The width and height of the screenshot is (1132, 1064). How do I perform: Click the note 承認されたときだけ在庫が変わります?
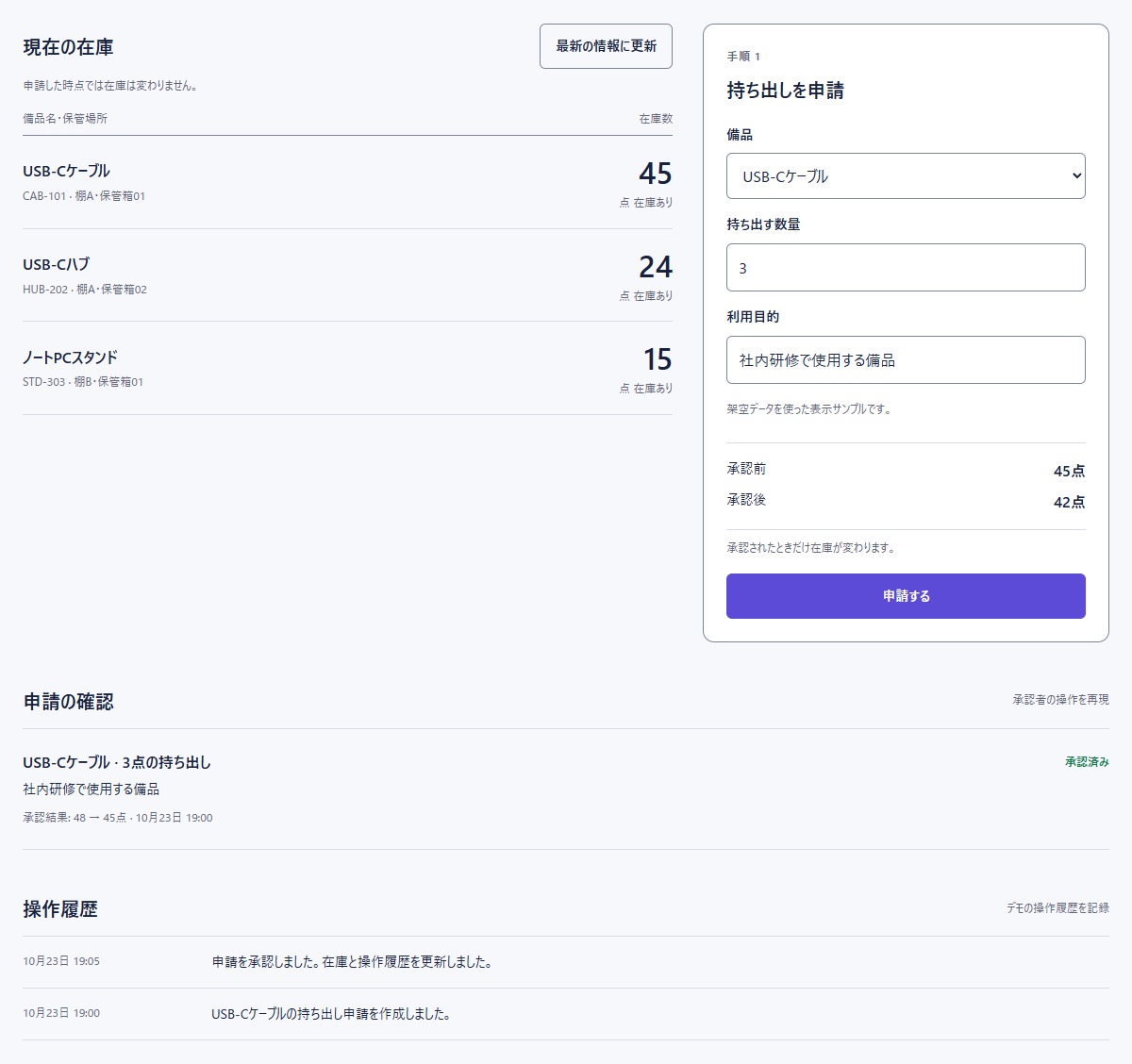click(811, 548)
